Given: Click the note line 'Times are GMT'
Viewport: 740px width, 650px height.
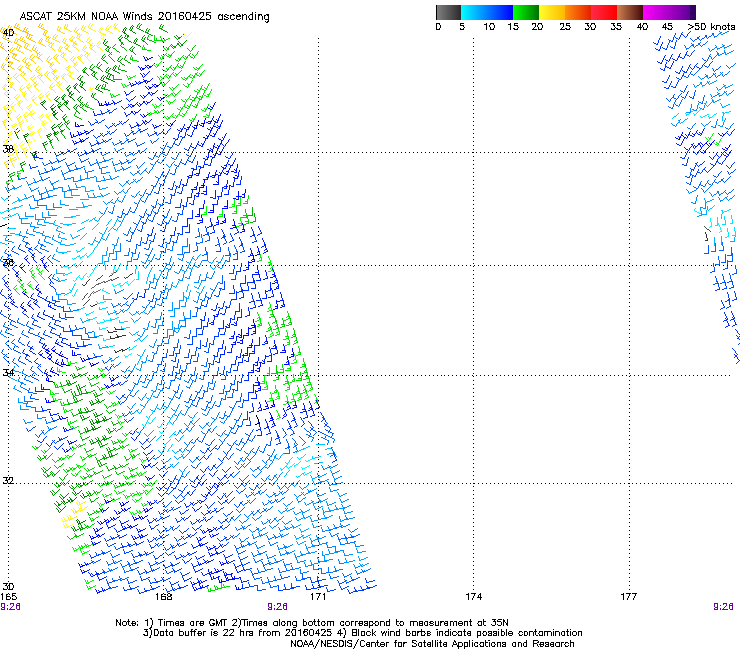Looking at the screenshot, I should coord(192,623).
